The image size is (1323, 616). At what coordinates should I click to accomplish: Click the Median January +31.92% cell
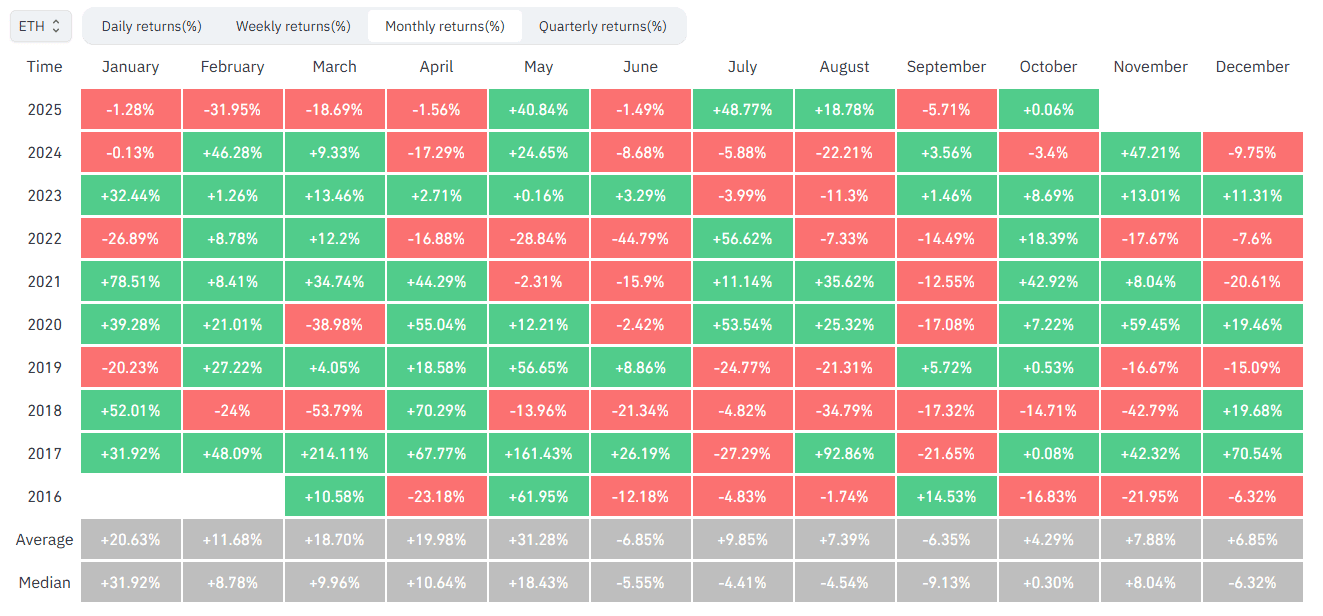pyautogui.click(x=131, y=583)
